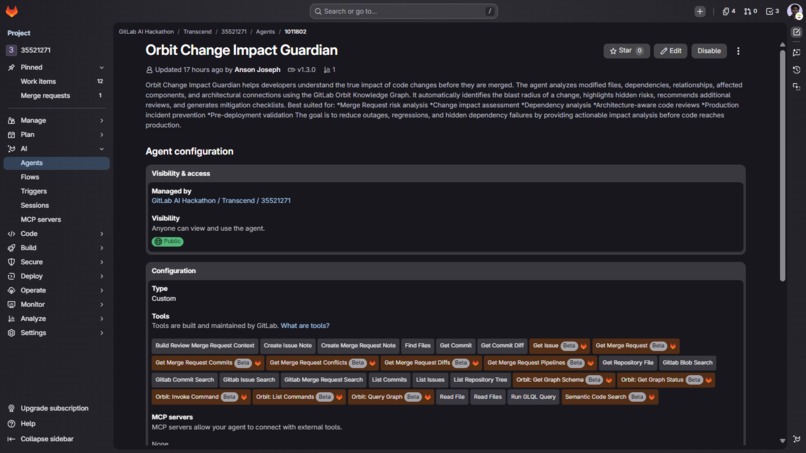Expand the Build section chevron
The image size is (806, 453).
point(101,248)
